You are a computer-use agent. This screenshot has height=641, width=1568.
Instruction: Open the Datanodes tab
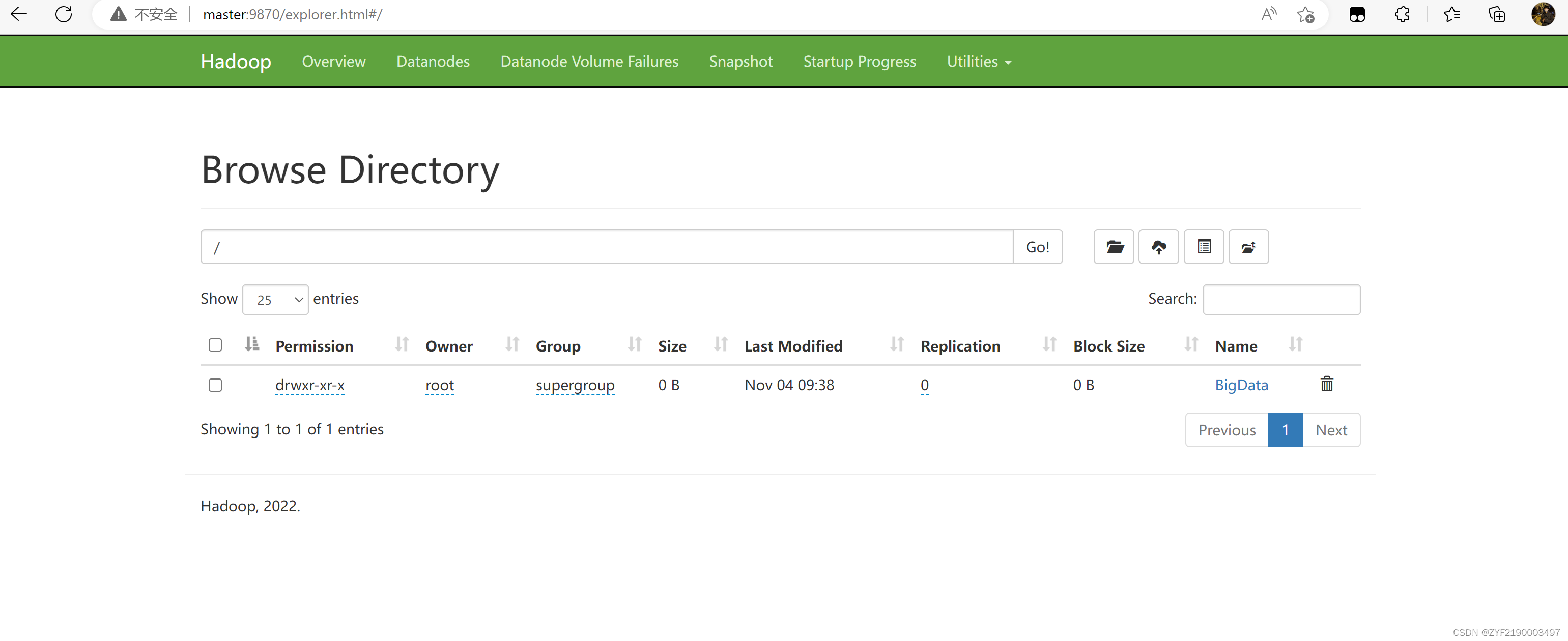[433, 62]
